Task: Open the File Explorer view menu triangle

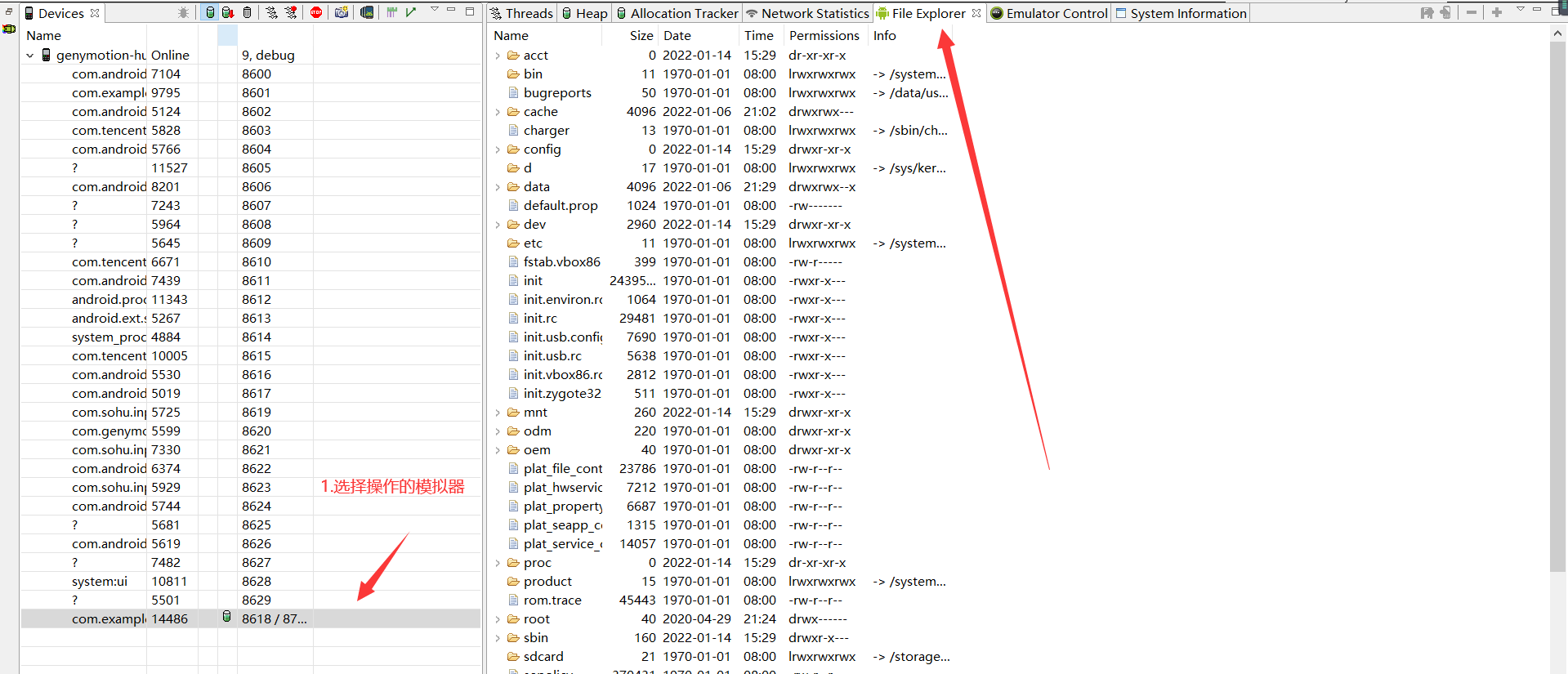Action: click(x=1521, y=9)
